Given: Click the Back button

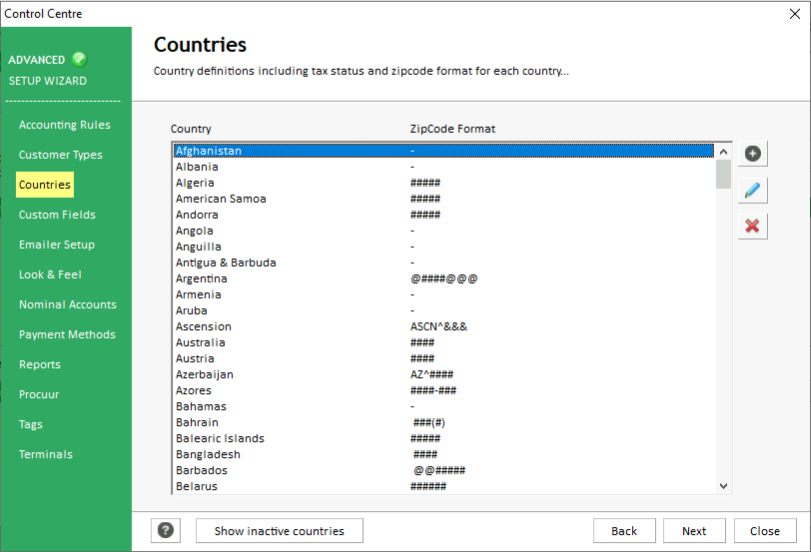Looking at the screenshot, I should [624, 531].
